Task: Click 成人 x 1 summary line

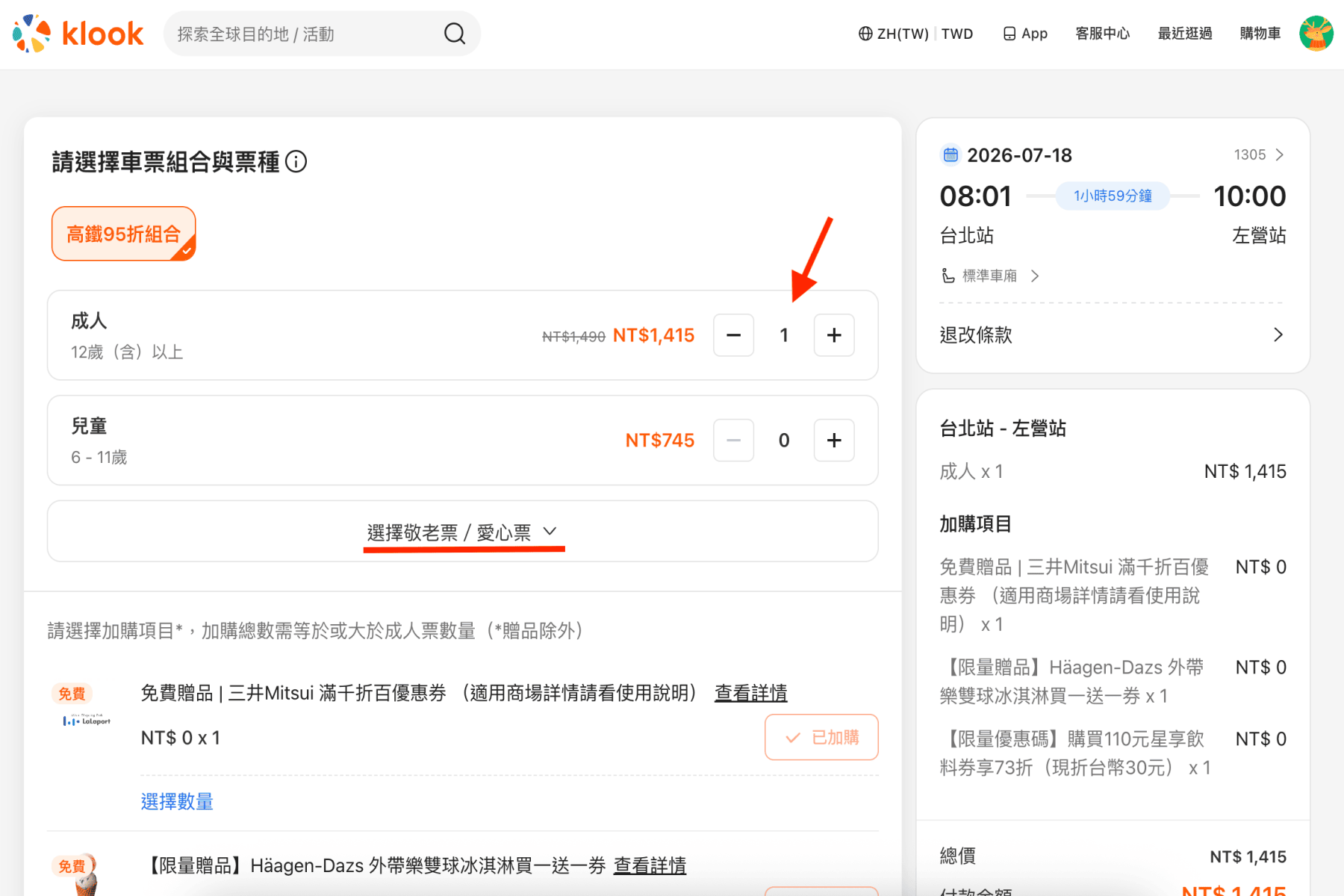Action: [971, 472]
